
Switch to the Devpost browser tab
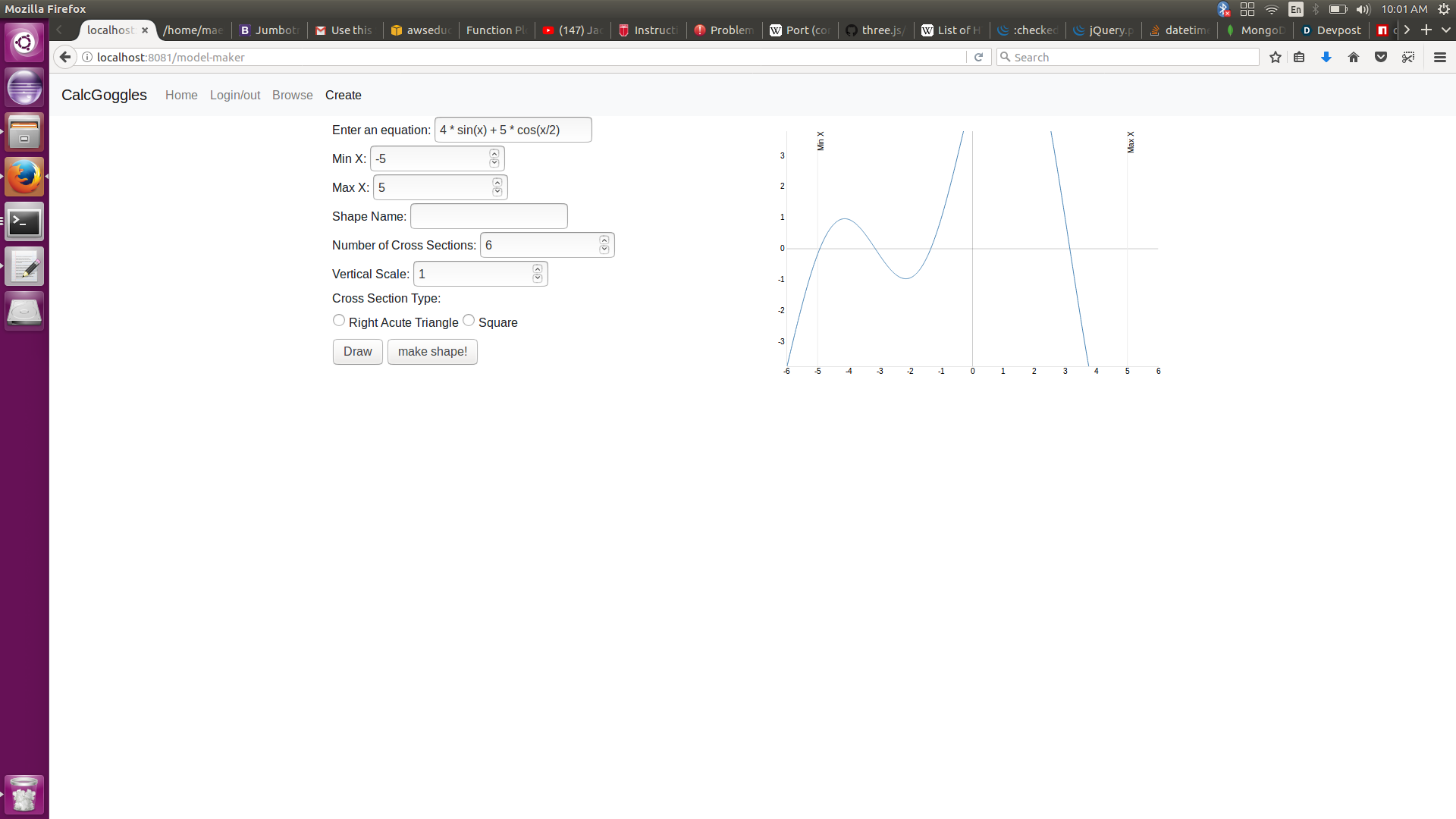pos(1332,30)
